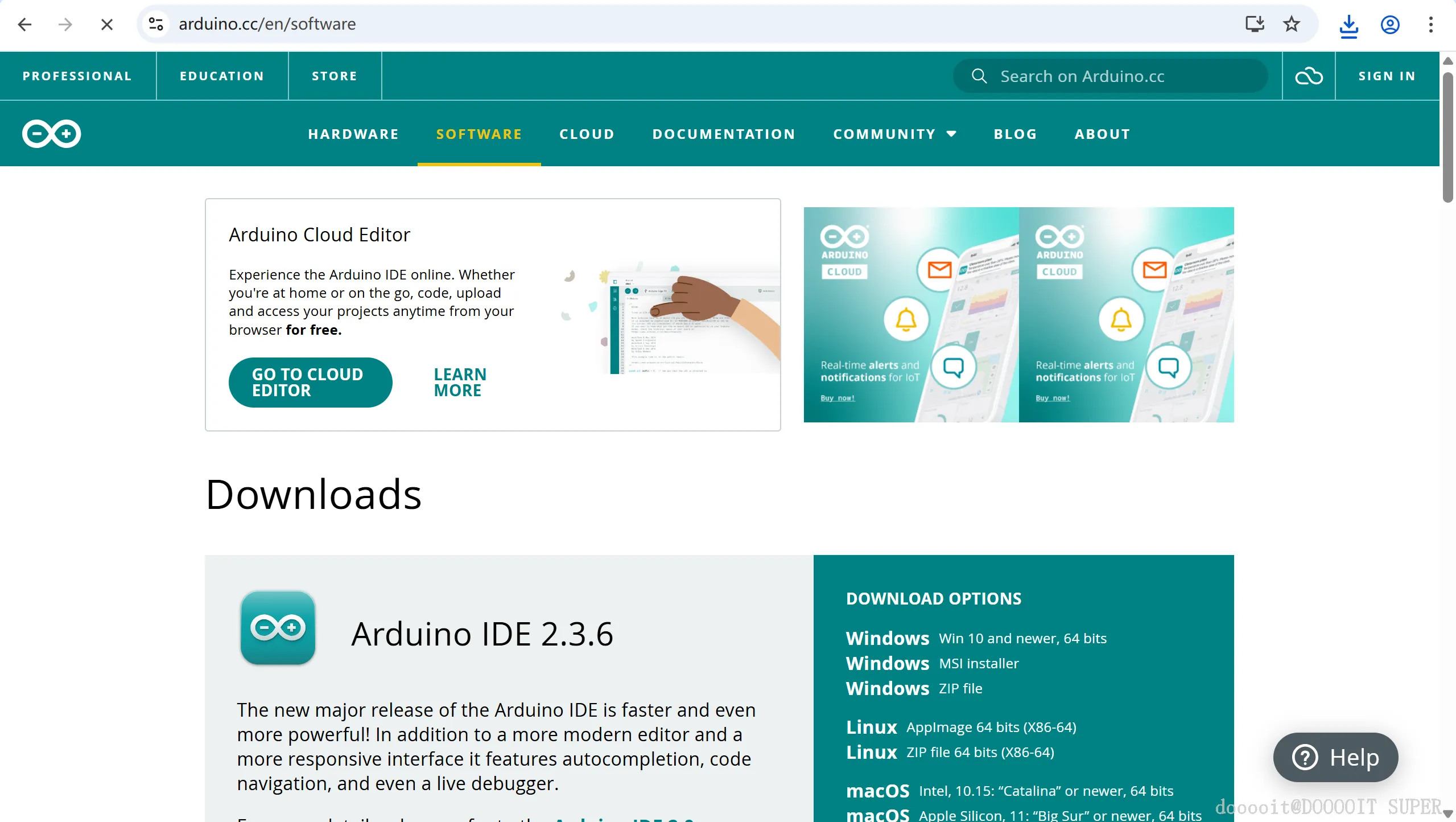Open Arduino Cloud via the cloud icon
Screen dimensions: 1456x822
click(x=1309, y=76)
